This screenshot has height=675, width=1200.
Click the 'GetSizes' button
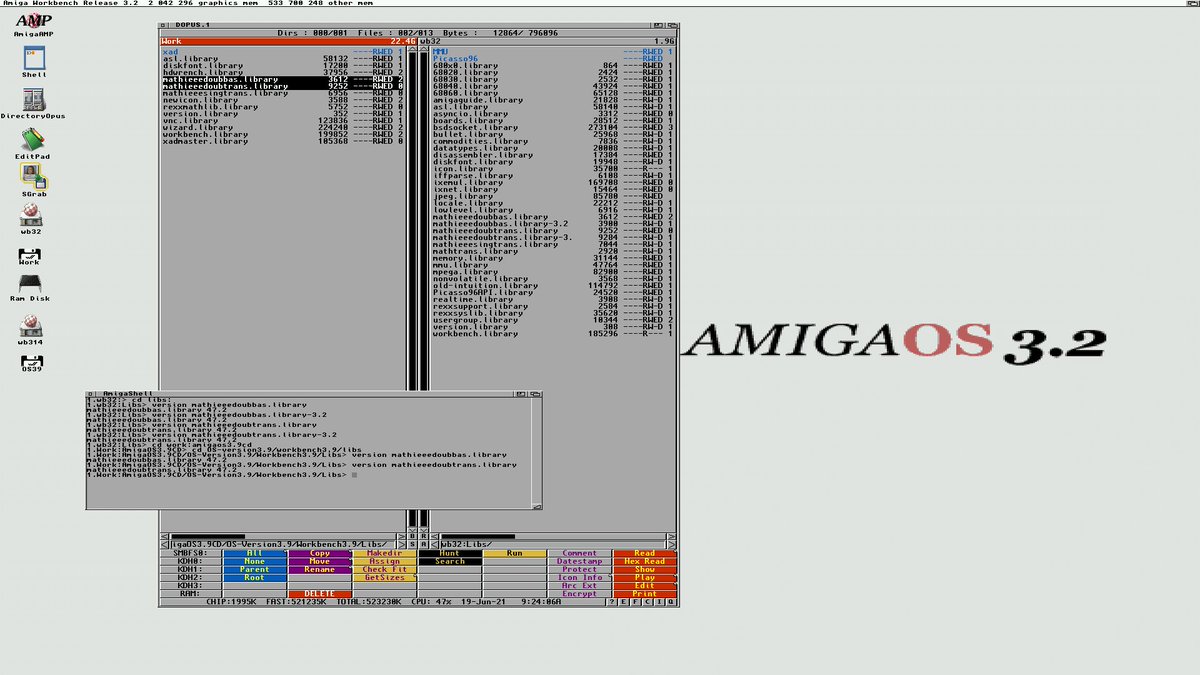(385, 577)
